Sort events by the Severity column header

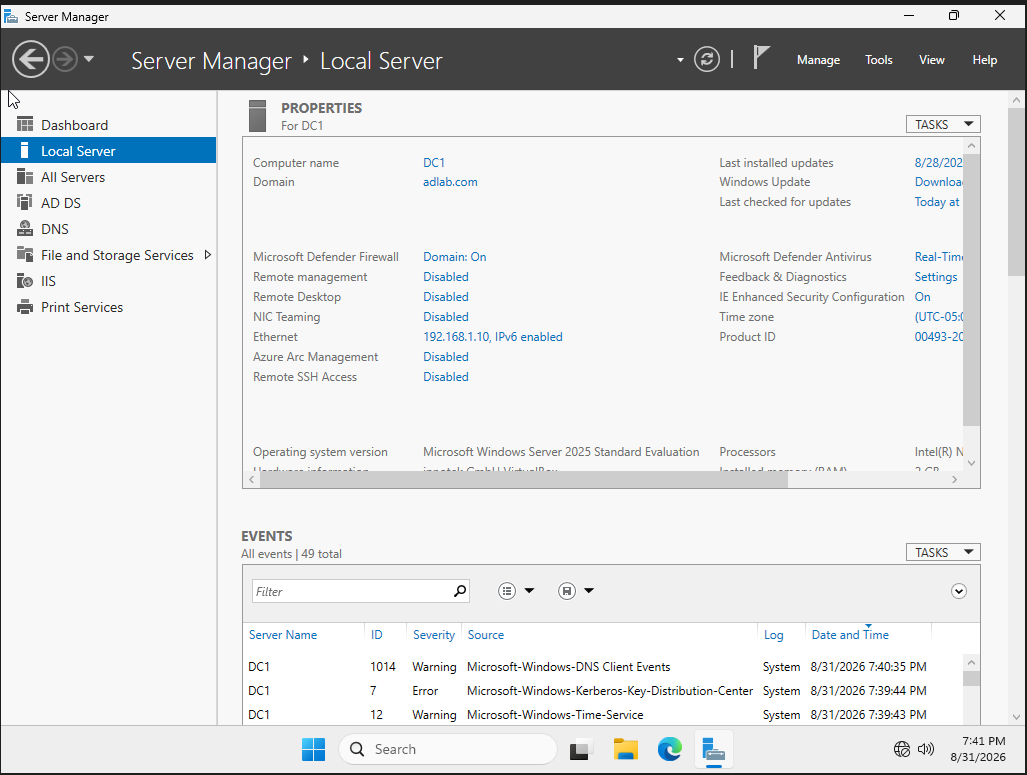(x=434, y=634)
